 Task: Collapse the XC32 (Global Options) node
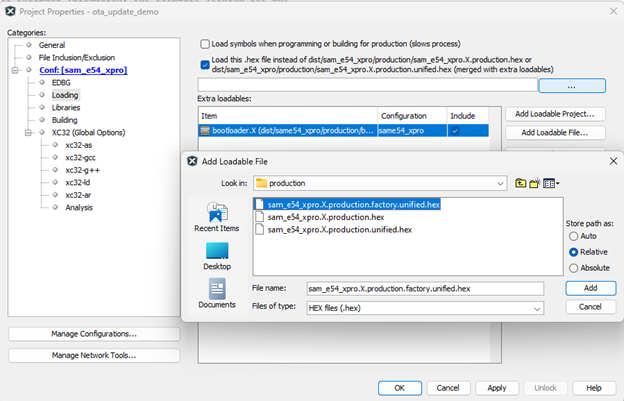[x=28, y=133]
